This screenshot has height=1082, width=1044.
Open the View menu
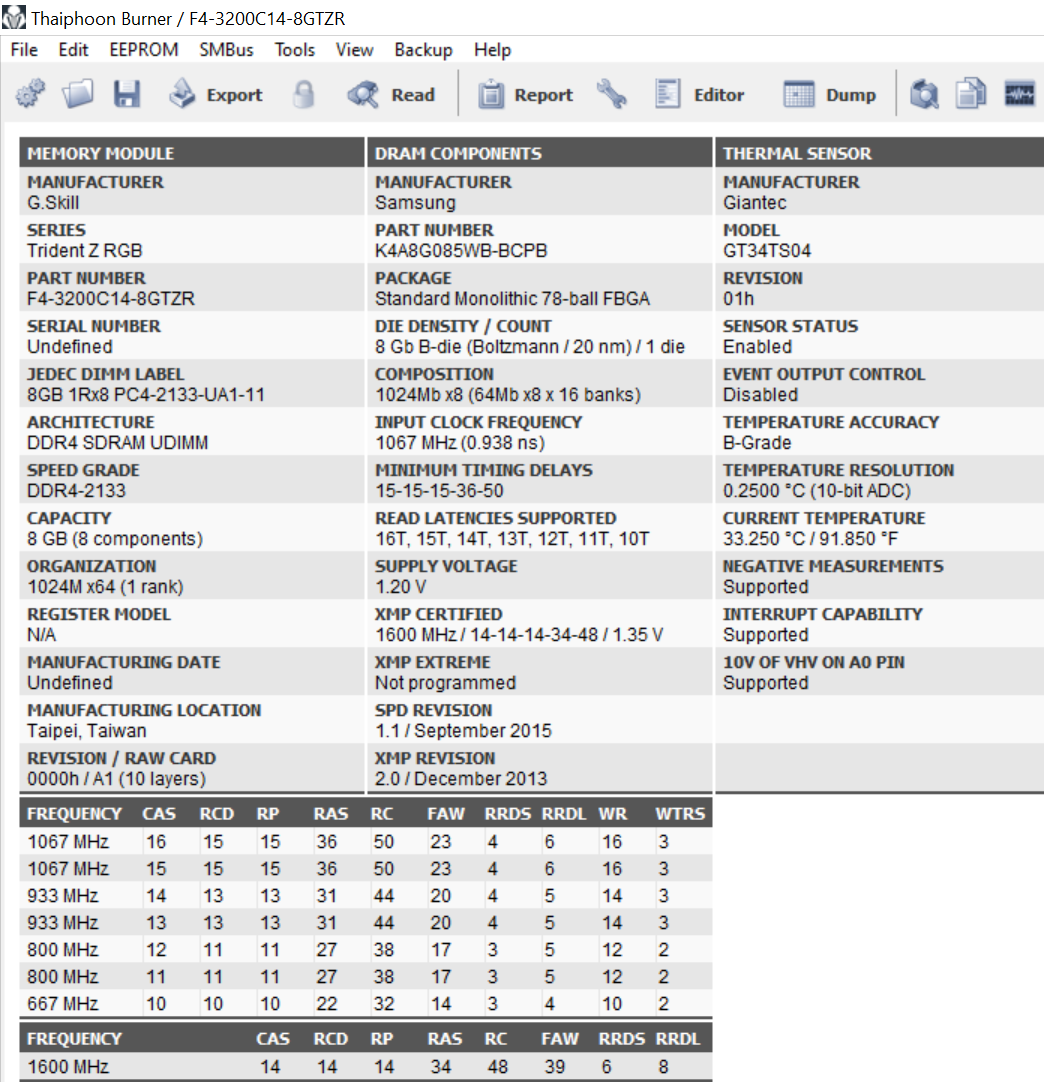tap(354, 50)
